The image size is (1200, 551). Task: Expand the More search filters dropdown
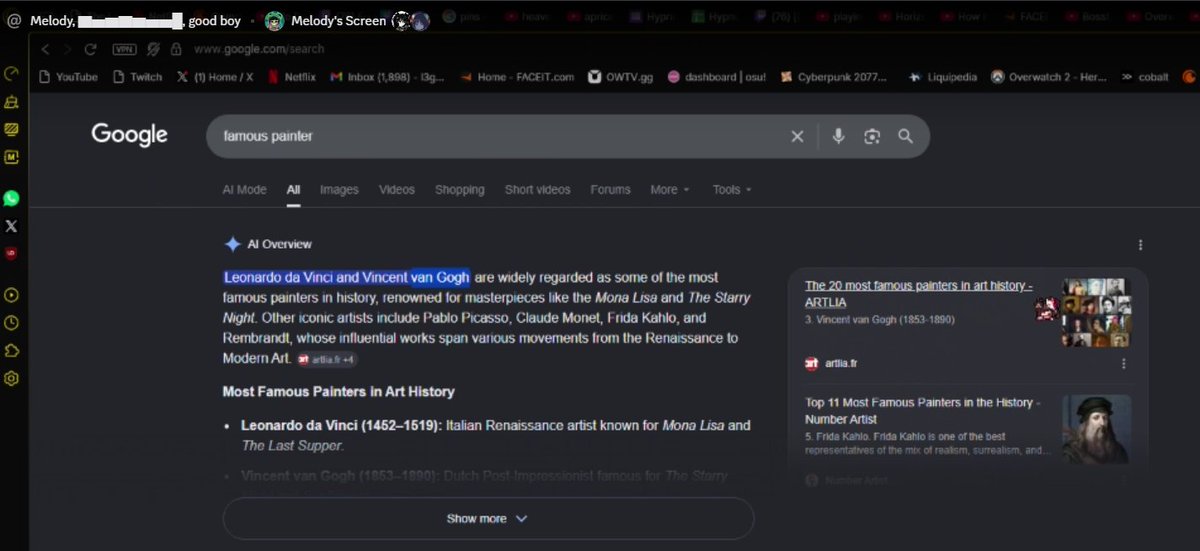pos(670,189)
